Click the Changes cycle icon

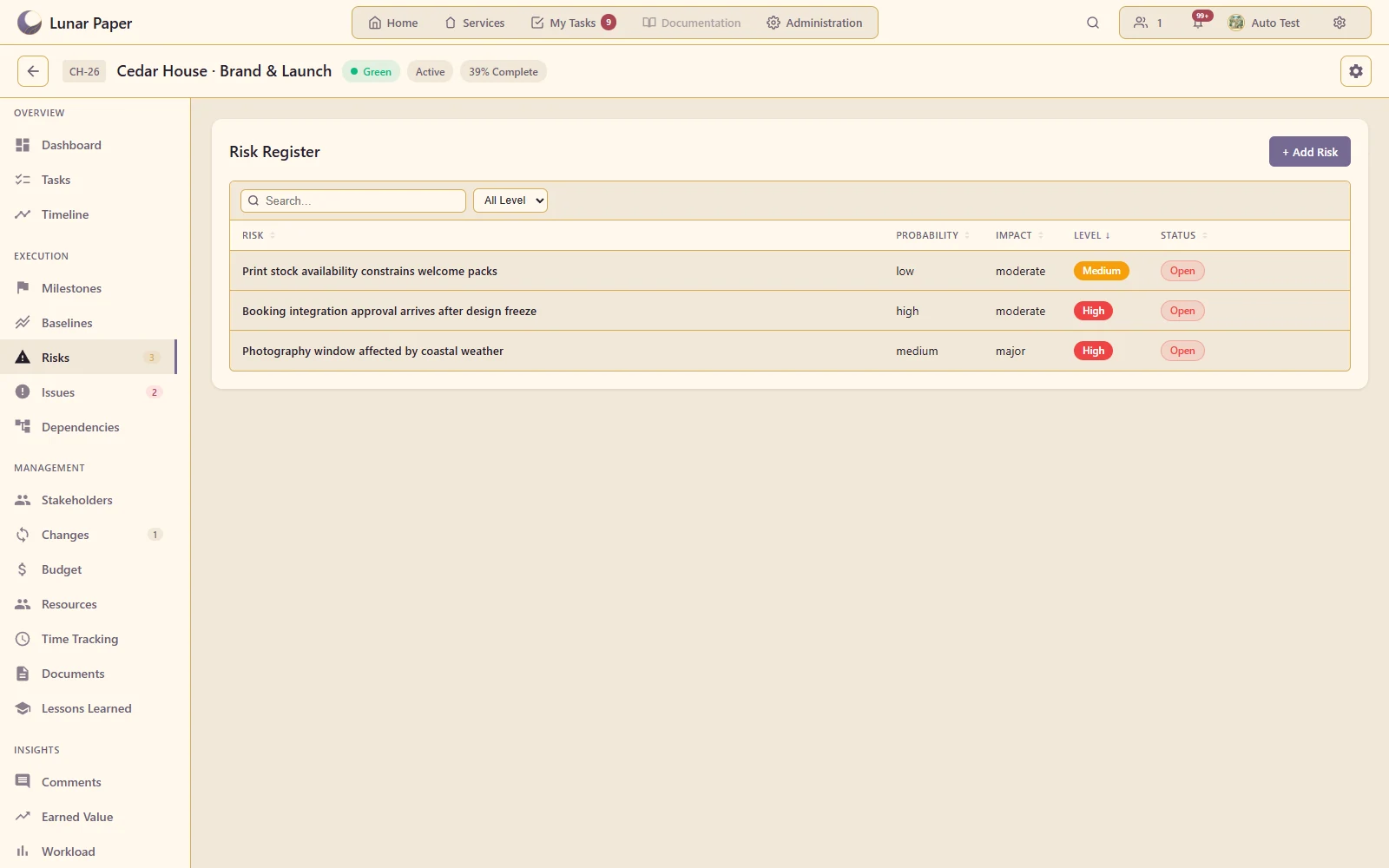point(23,535)
